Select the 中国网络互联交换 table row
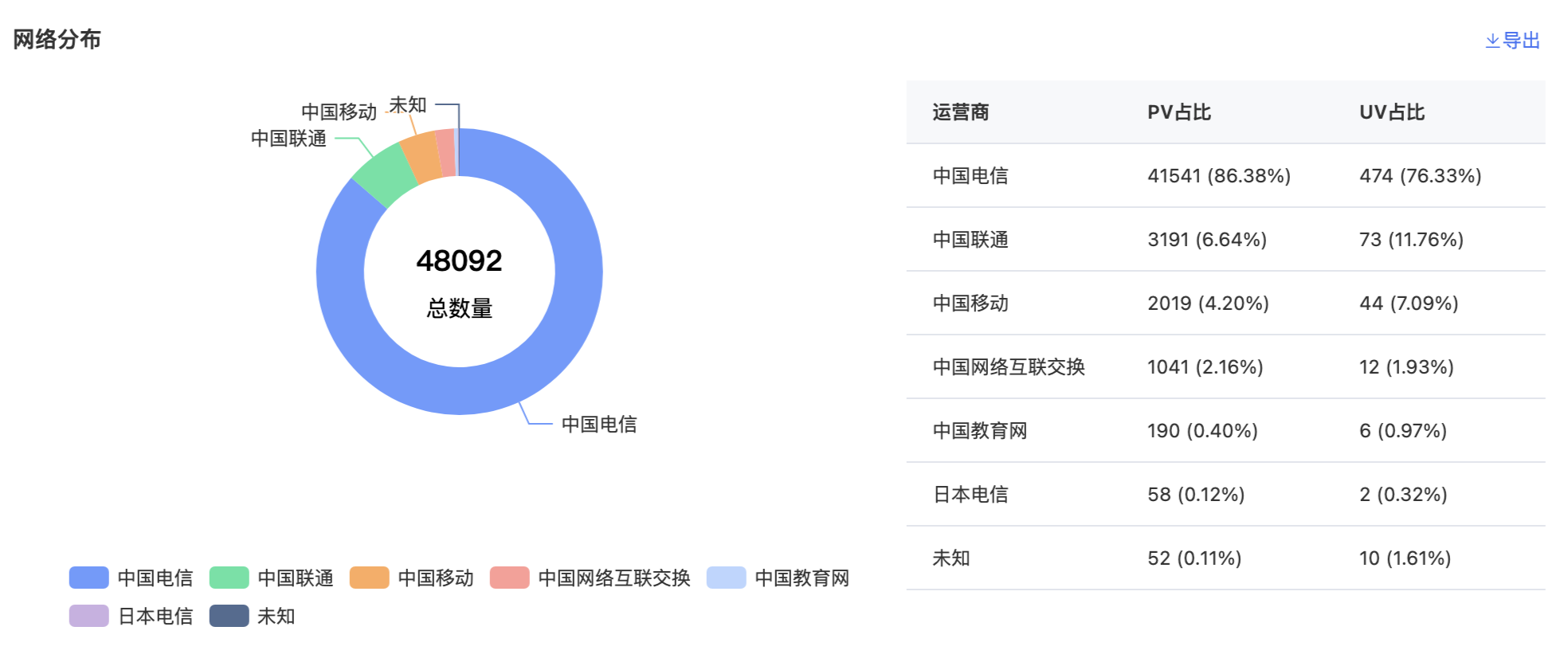 (1226, 367)
